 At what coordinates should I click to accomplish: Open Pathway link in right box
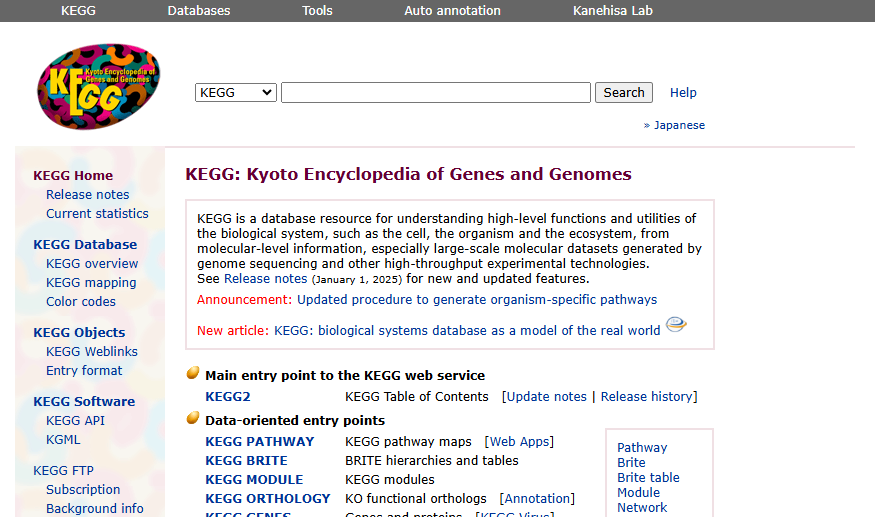(x=642, y=448)
